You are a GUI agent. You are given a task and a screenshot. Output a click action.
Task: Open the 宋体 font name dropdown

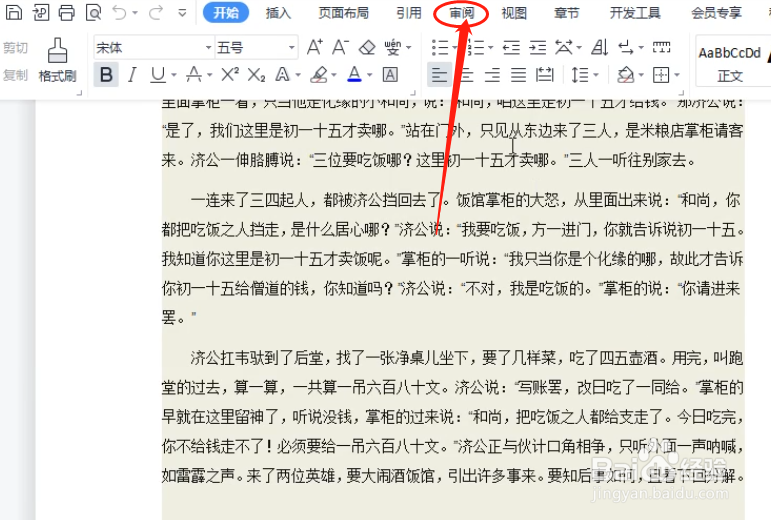coord(208,48)
